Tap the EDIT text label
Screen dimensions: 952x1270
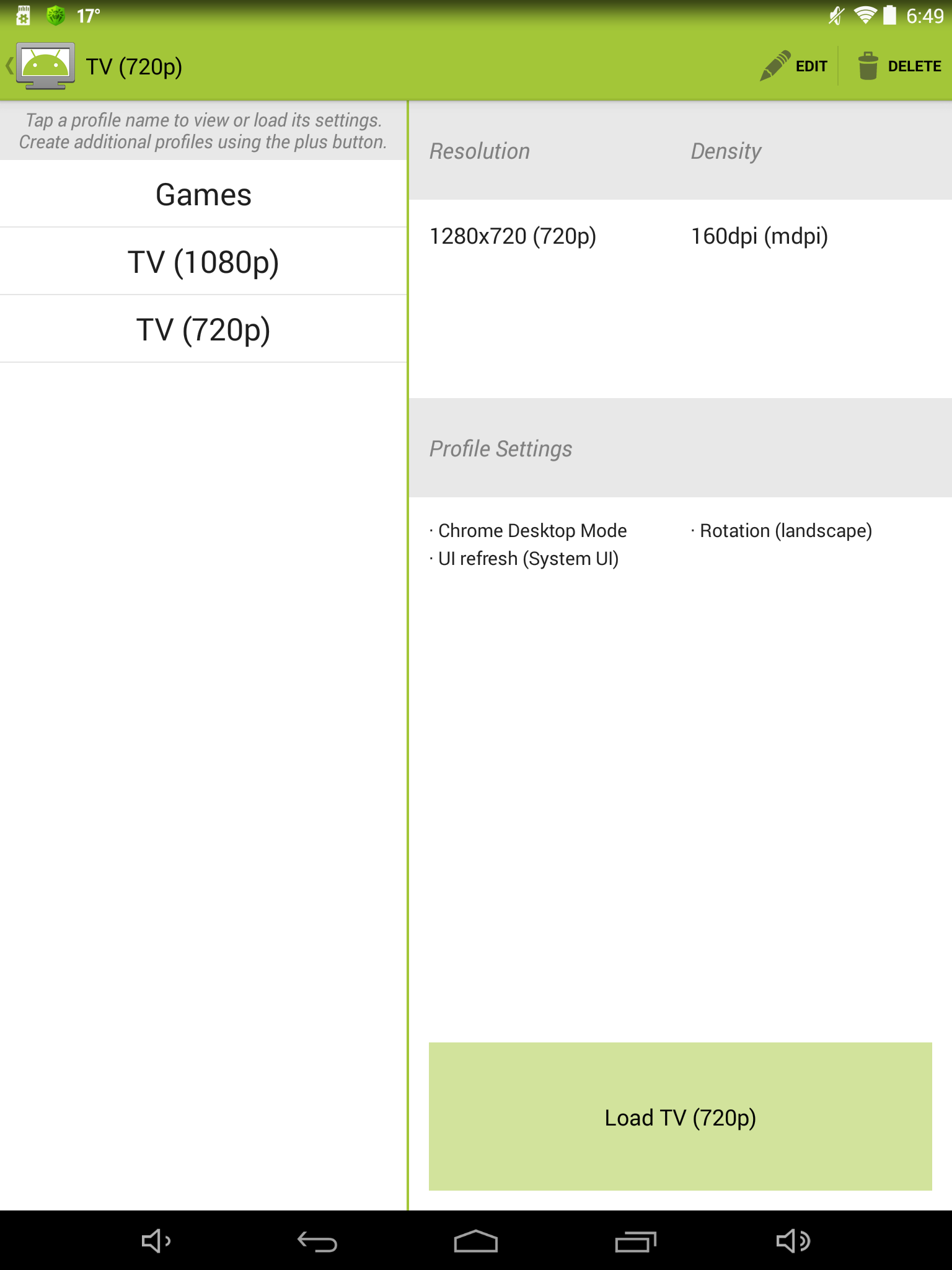click(x=811, y=66)
